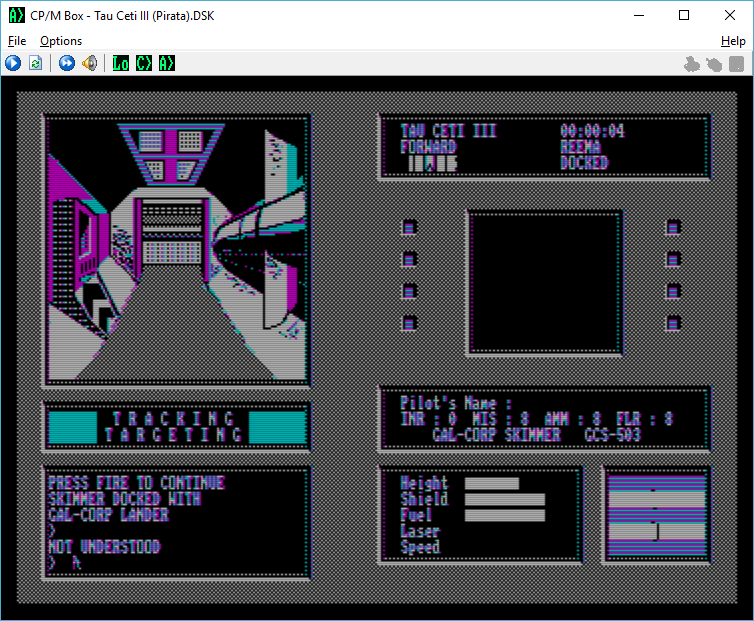Viewport: 754px width, 621px height.
Task: Click the green 'A>' drive icon in toolbar
Action: (167, 63)
